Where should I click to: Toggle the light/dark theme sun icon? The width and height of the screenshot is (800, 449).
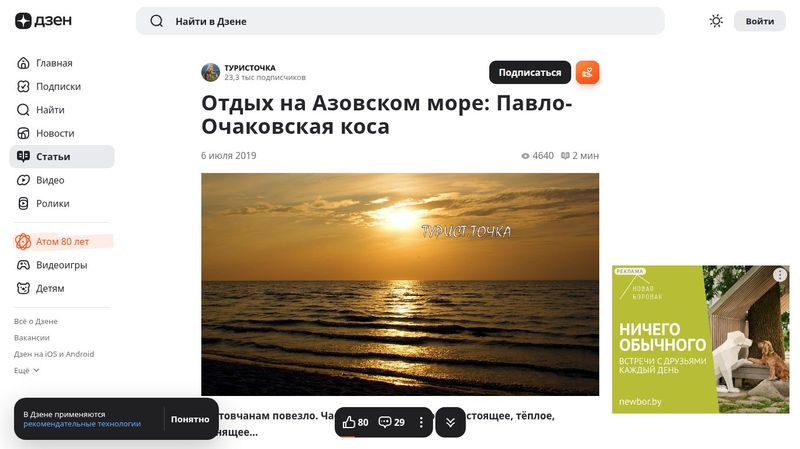coord(716,21)
